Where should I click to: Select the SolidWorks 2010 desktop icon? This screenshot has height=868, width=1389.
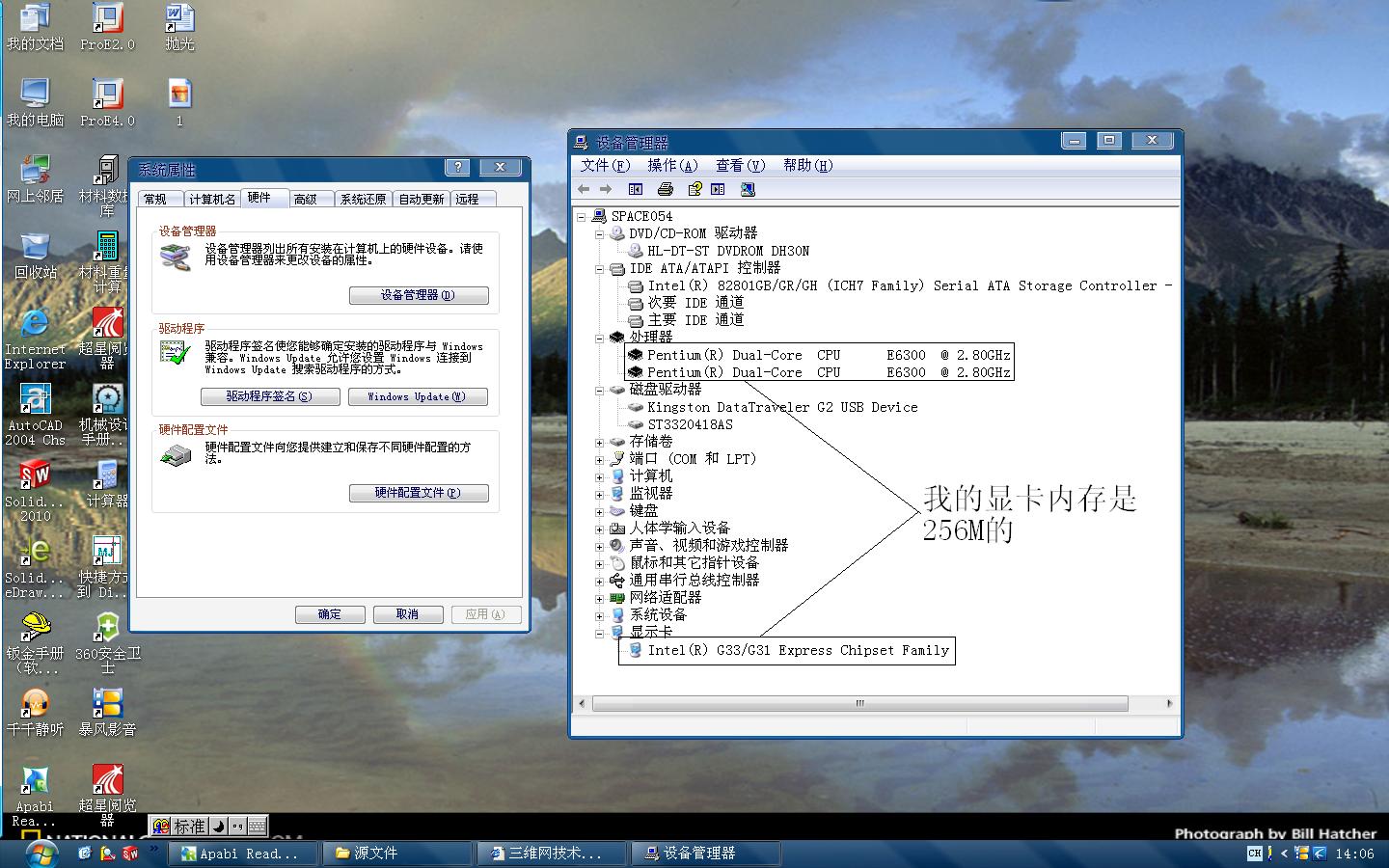pos(35,491)
